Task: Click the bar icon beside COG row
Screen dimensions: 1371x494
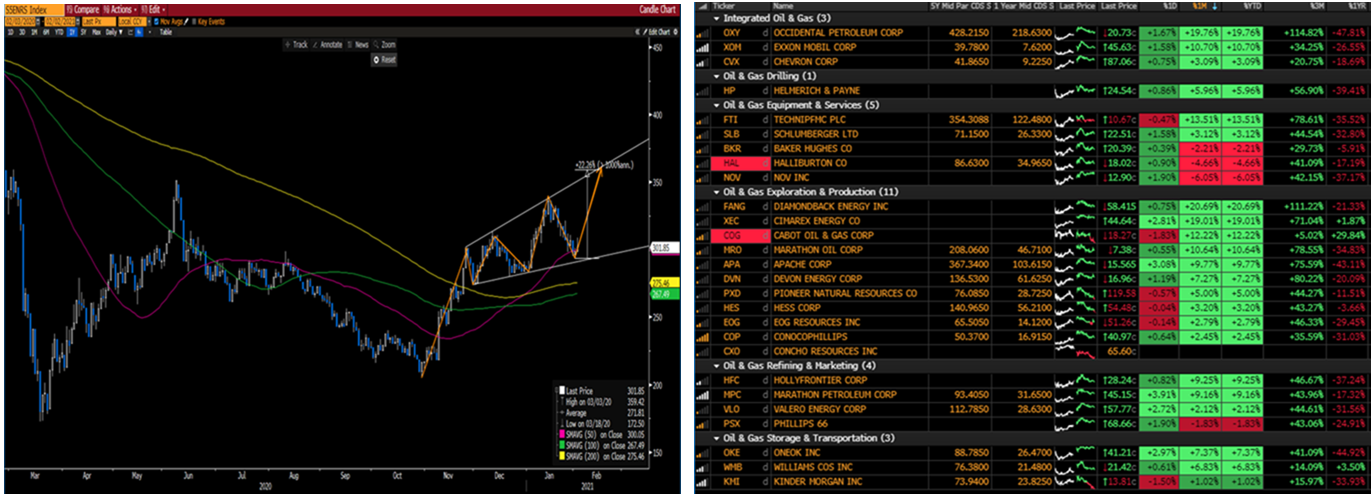Action: point(701,235)
